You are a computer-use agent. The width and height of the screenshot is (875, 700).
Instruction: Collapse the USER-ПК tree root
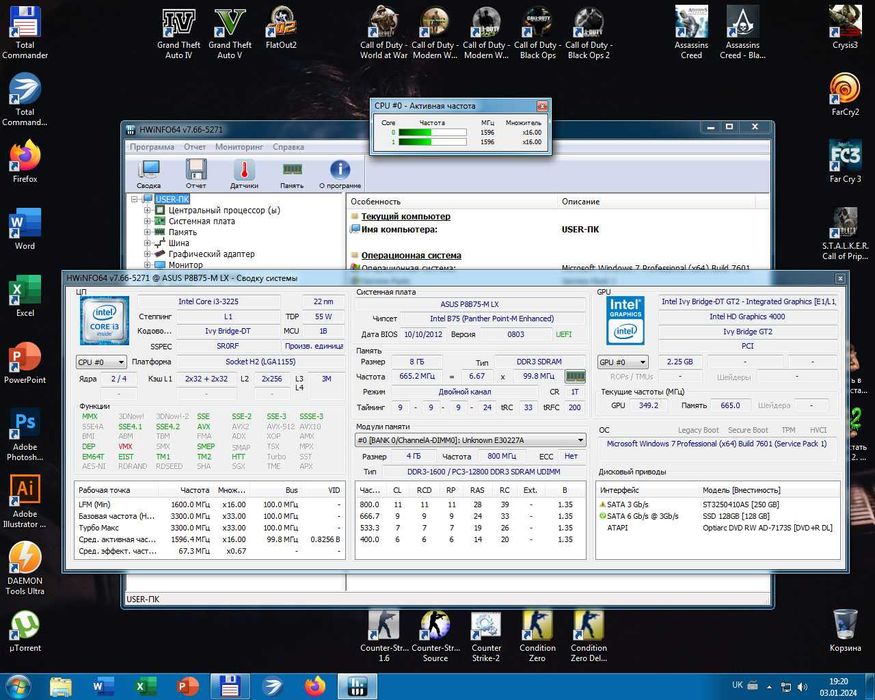[x=134, y=199]
